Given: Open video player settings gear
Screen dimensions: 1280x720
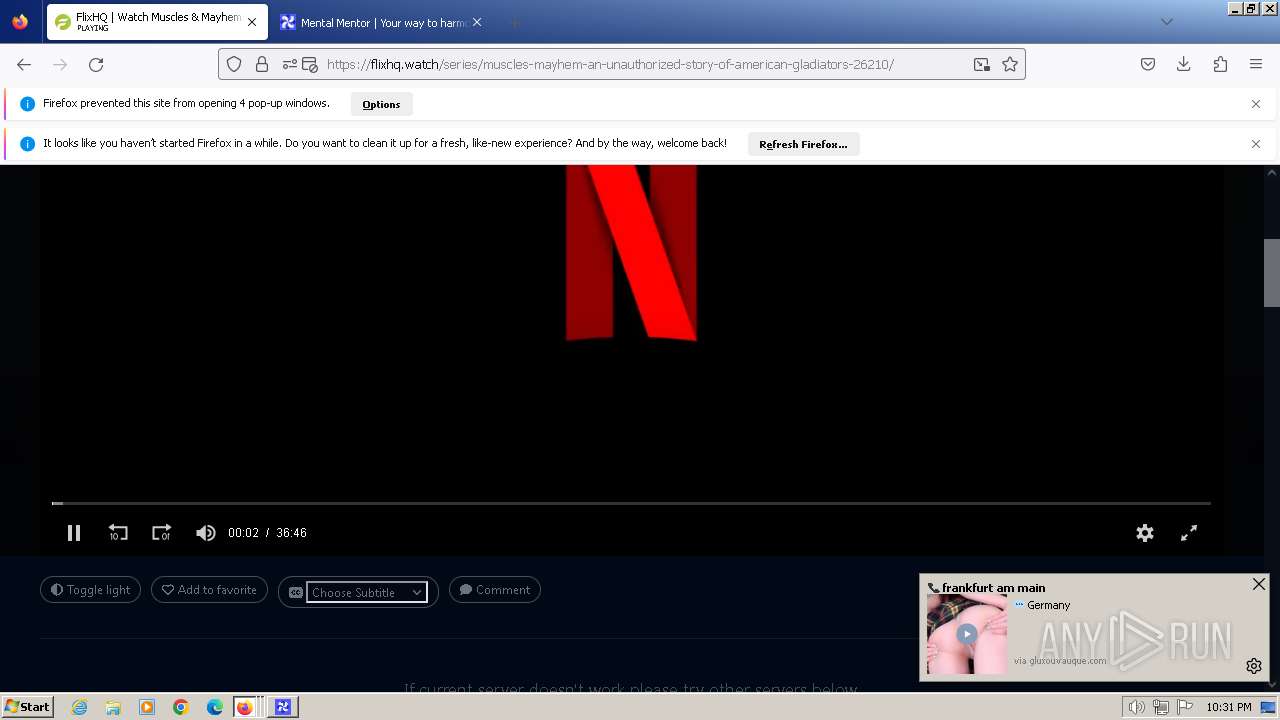Looking at the screenshot, I should [1145, 533].
